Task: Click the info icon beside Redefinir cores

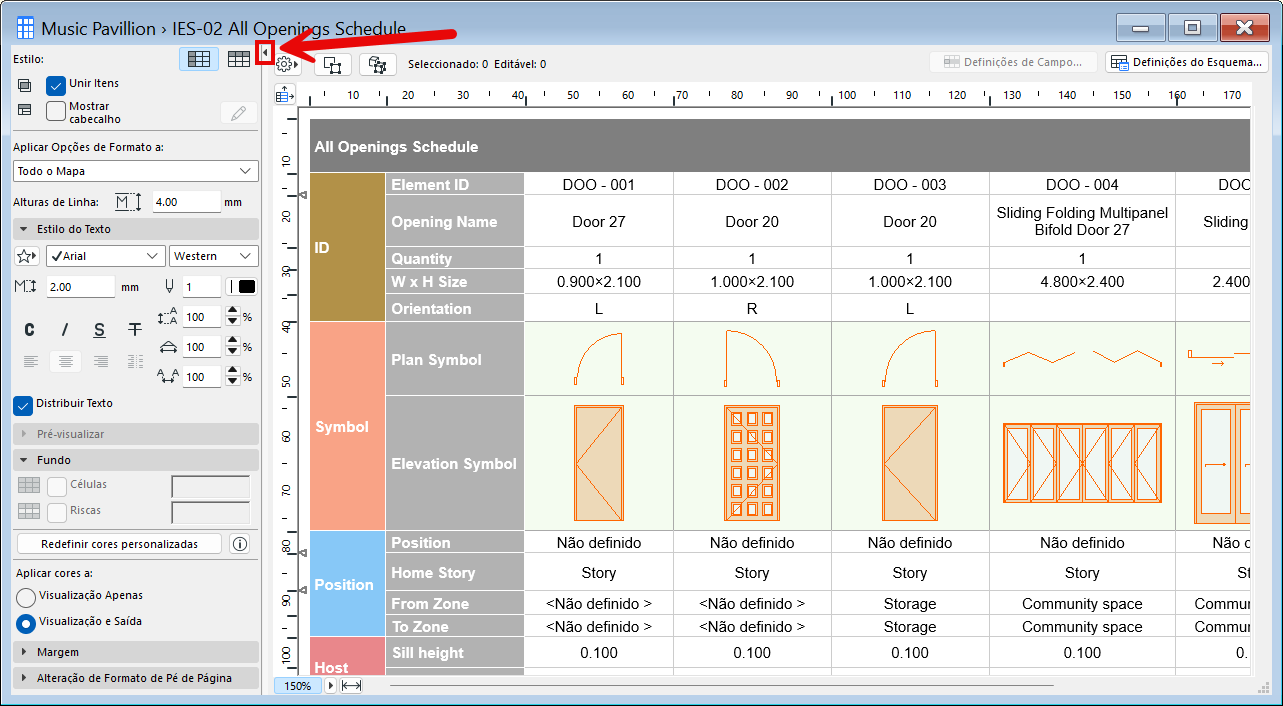Action: (239, 544)
